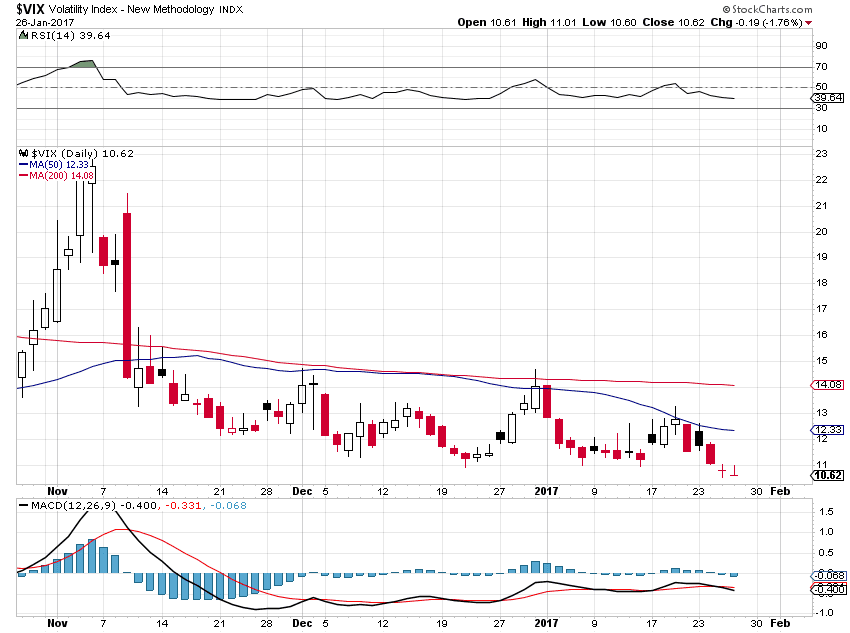Click the 'MA(50) 12.33' legend label
This screenshot has width=850, height=633.
59,165
